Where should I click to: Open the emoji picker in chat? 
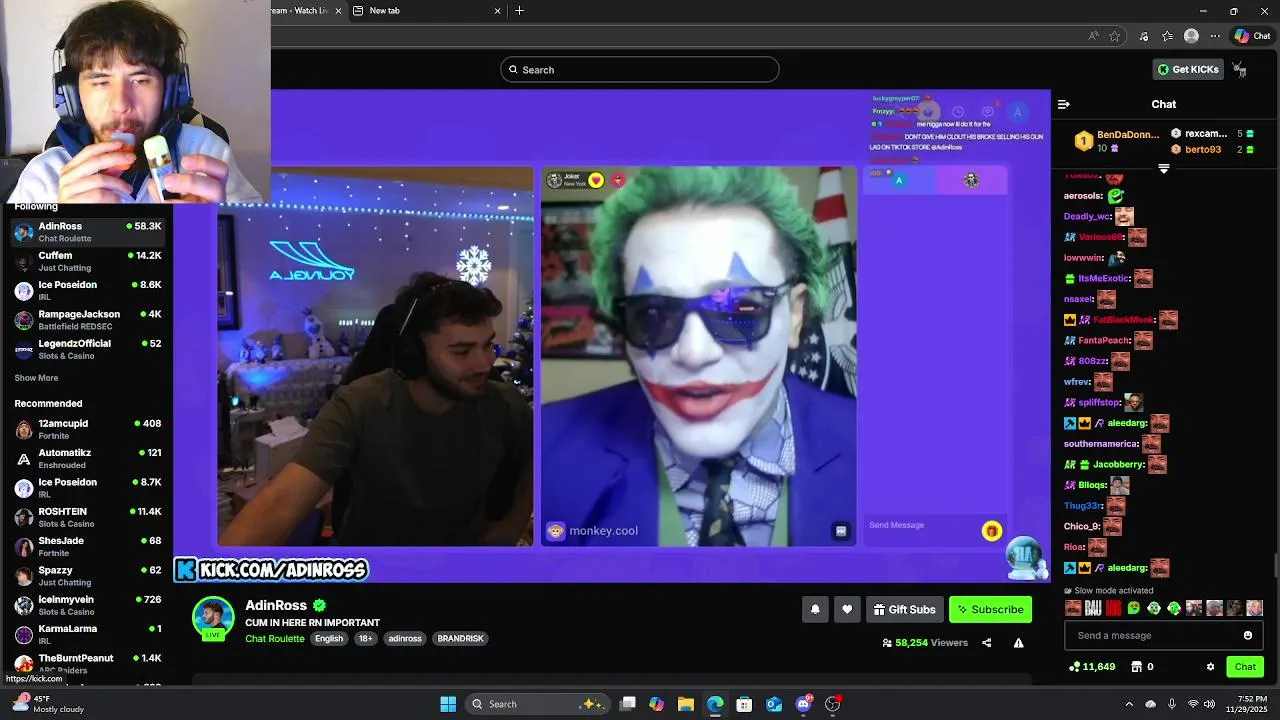point(1248,635)
